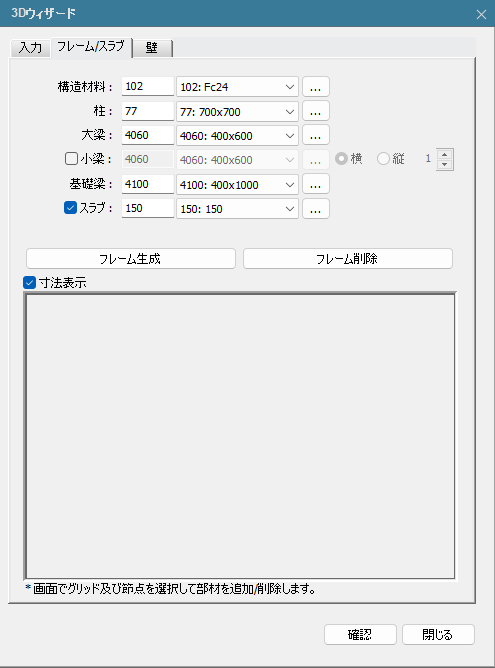Select the 縦 radio button
The width and height of the screenshot is (495, 668).
coord(383,159)
